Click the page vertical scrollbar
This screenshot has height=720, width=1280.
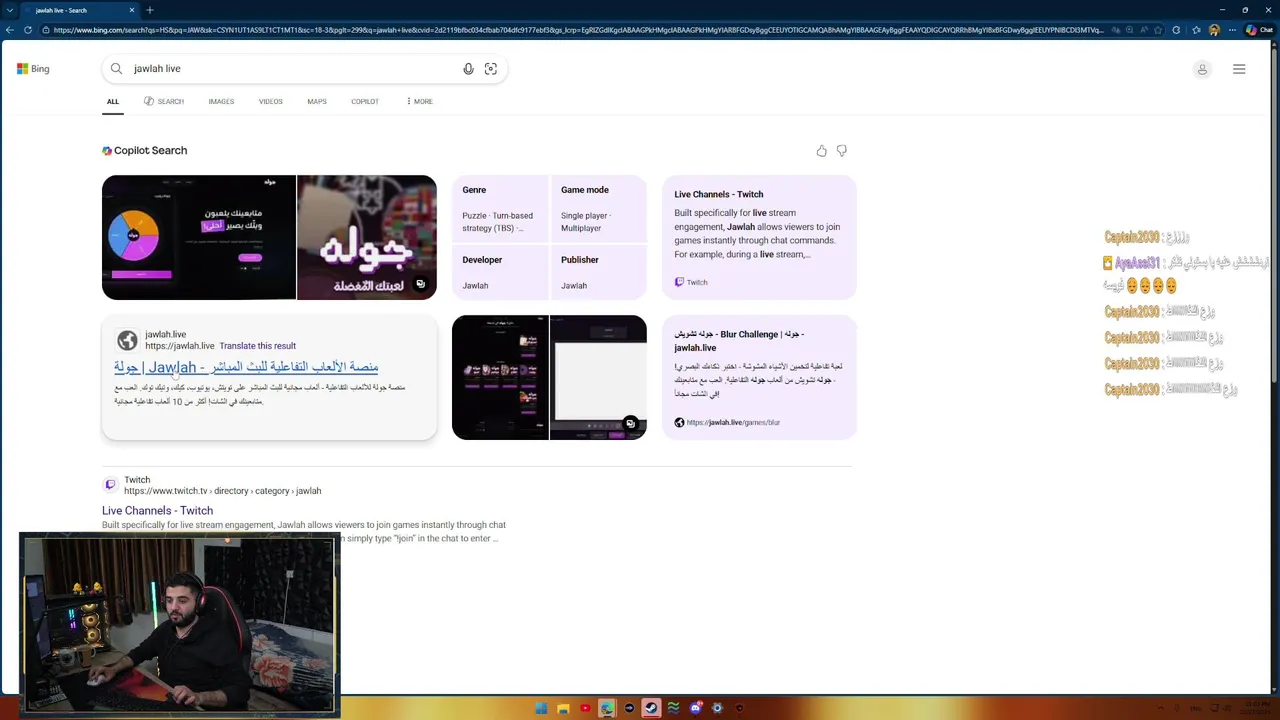(1274, 215)
